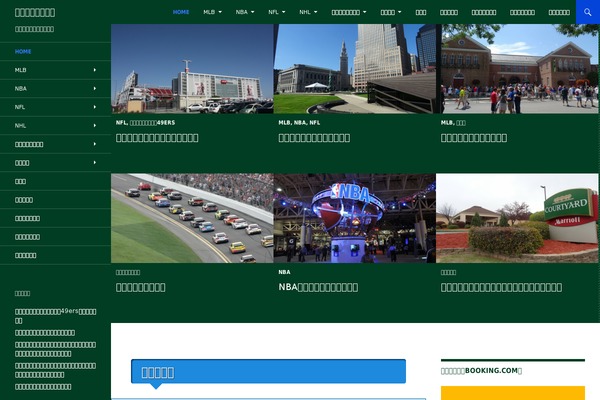The height and width of the screenshot is (400, 600).
Task: Open the sidebar recent post mentioning 49ers
Action: (x=55, y=316)
